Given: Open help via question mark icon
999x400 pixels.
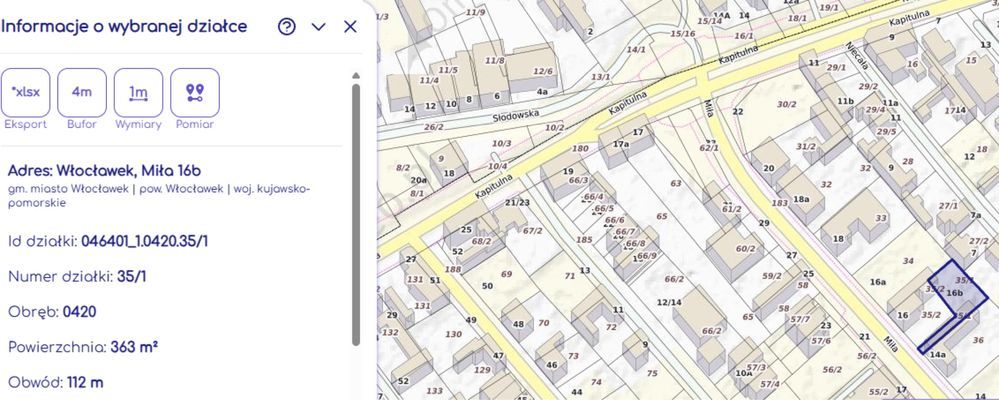Looking at the screenshot, I should (x=287, y=27).
